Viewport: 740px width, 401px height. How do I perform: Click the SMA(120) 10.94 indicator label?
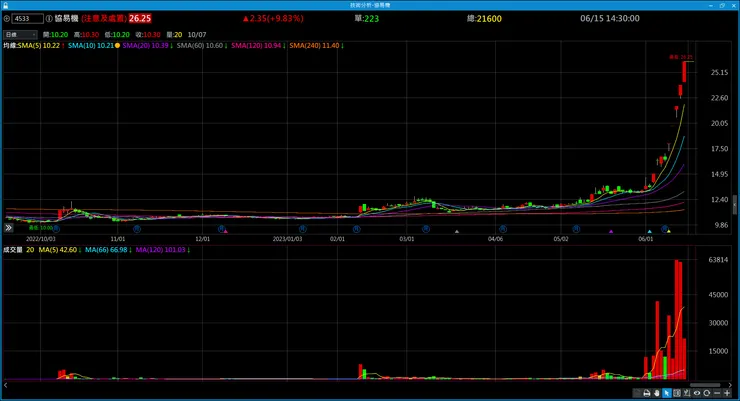pos(258,46)
